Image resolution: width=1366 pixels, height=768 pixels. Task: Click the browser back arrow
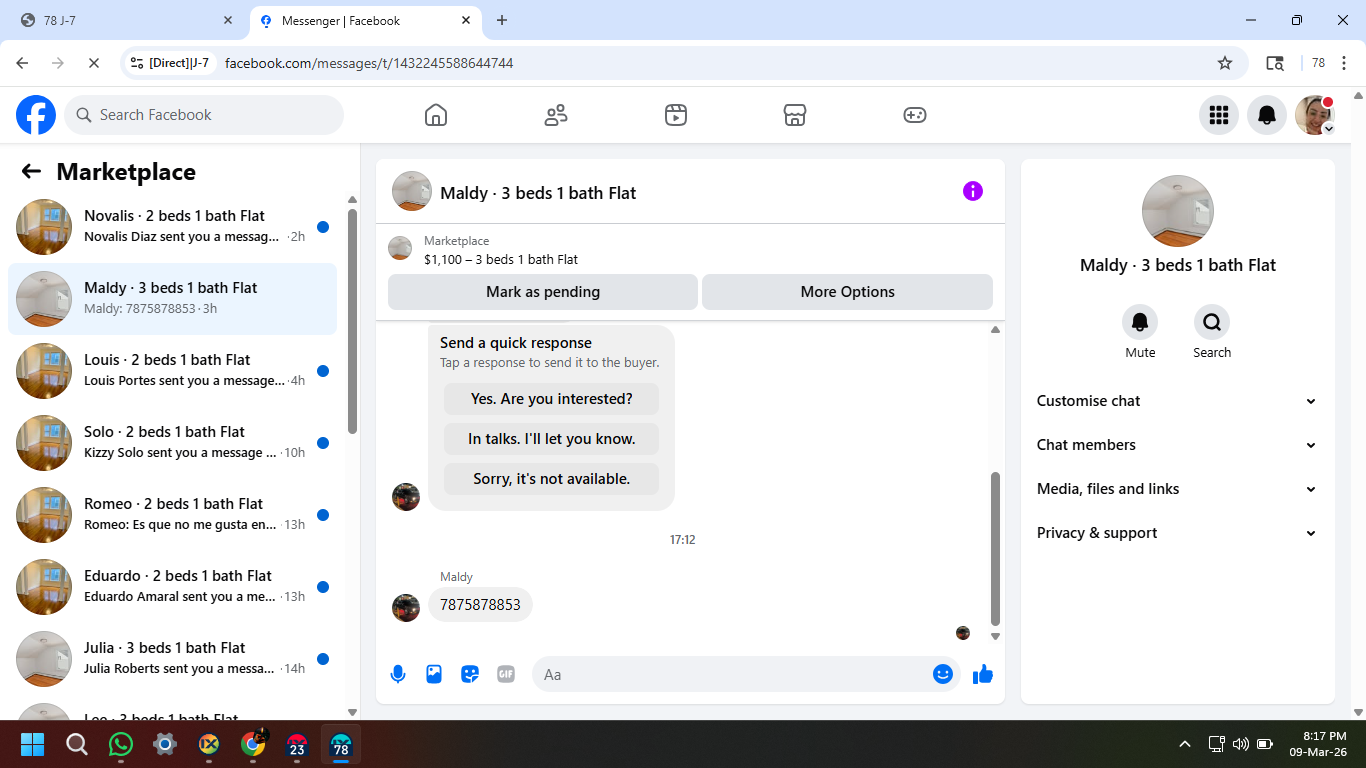coord(22,63)
